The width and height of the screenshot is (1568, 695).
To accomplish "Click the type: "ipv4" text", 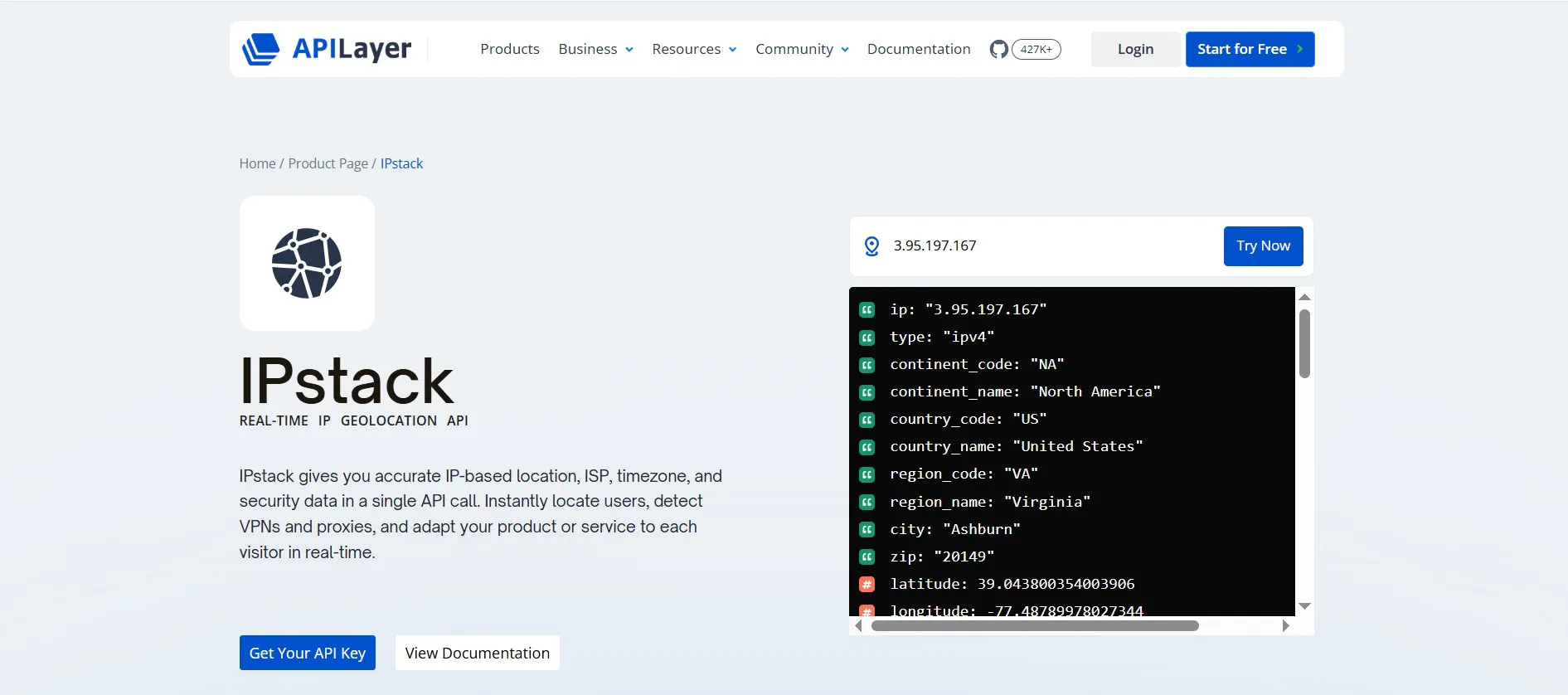I will coord(942,337).
